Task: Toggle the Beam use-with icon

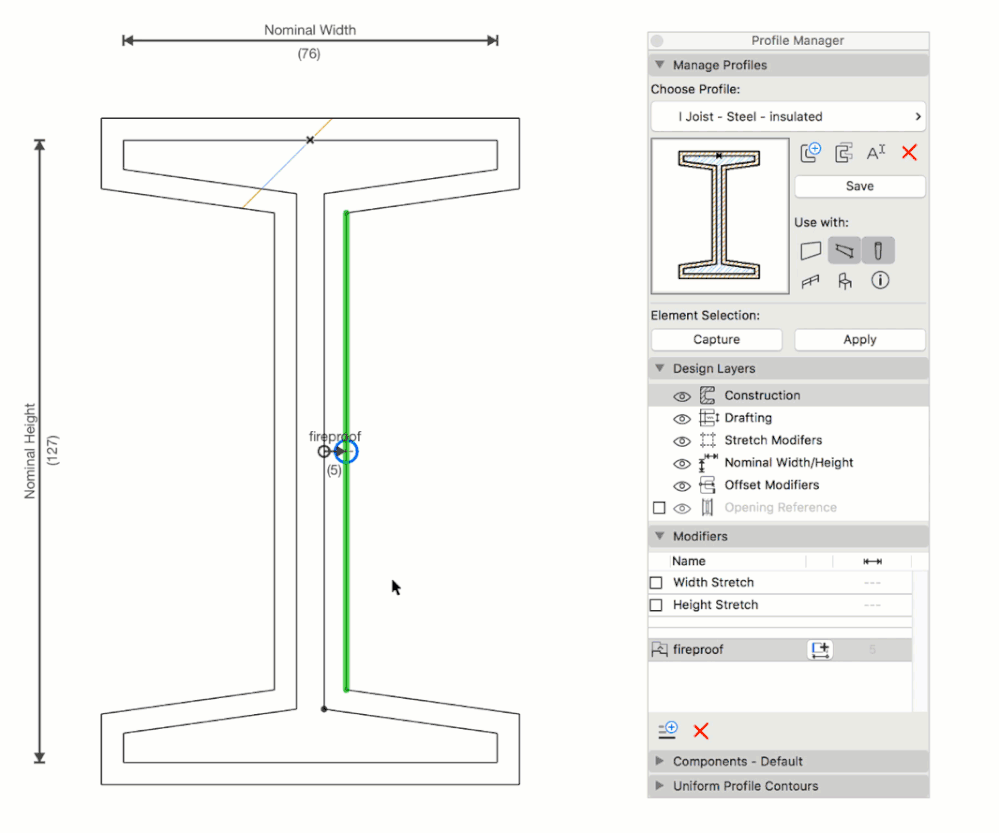Action: pyautogui.click(x=844, y=250)
